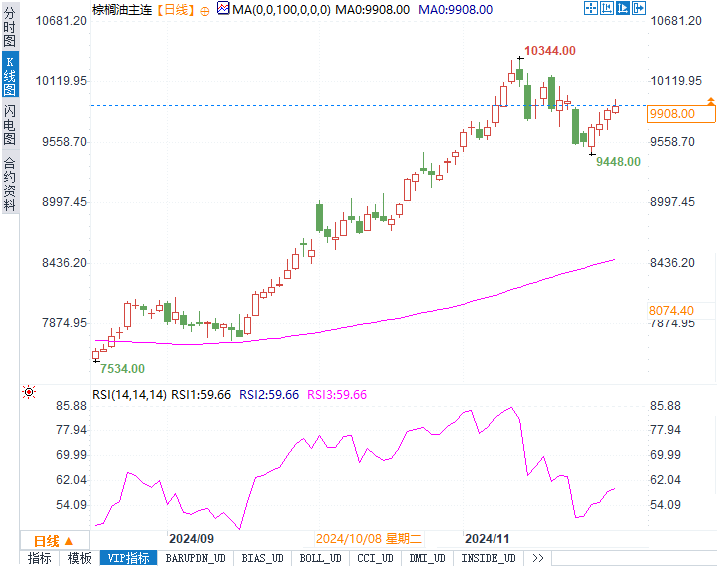
Task: Click the blue MA0:9908.00 value
Action: (455, 10)
